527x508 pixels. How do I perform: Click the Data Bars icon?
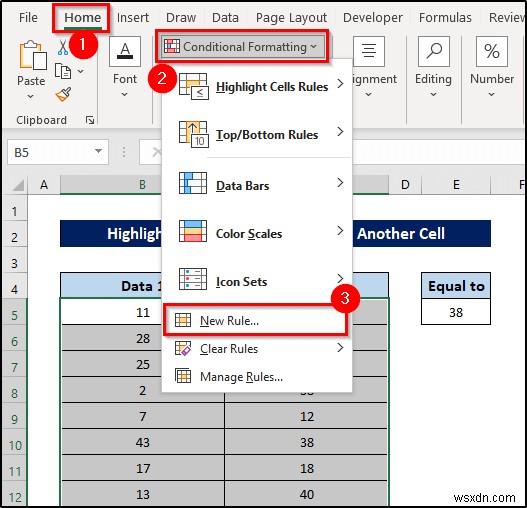(x=193, y=183)
